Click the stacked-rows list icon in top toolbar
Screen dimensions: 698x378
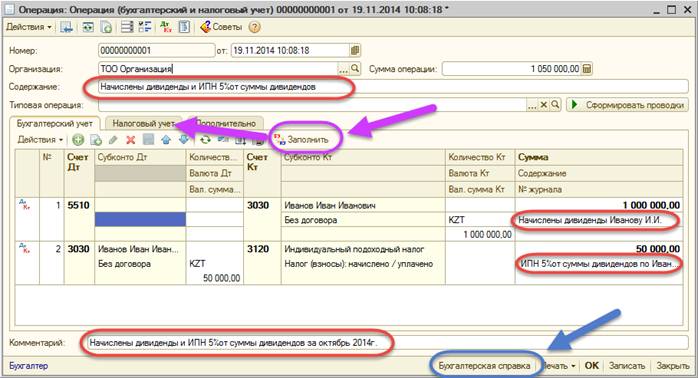[127, 27]
